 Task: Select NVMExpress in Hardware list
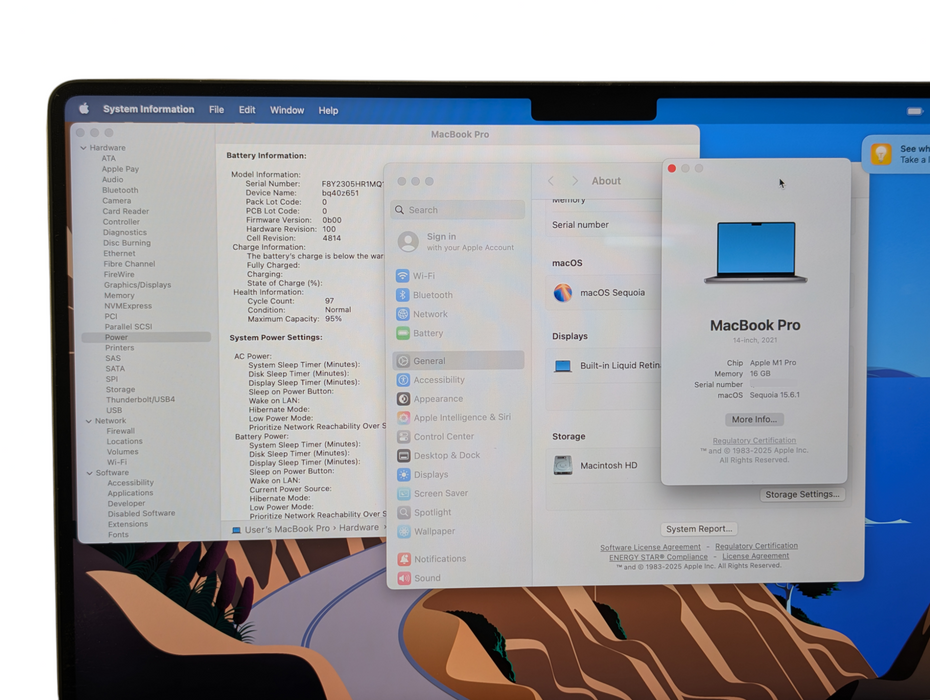pyautogui.click(x=128, y=306)
